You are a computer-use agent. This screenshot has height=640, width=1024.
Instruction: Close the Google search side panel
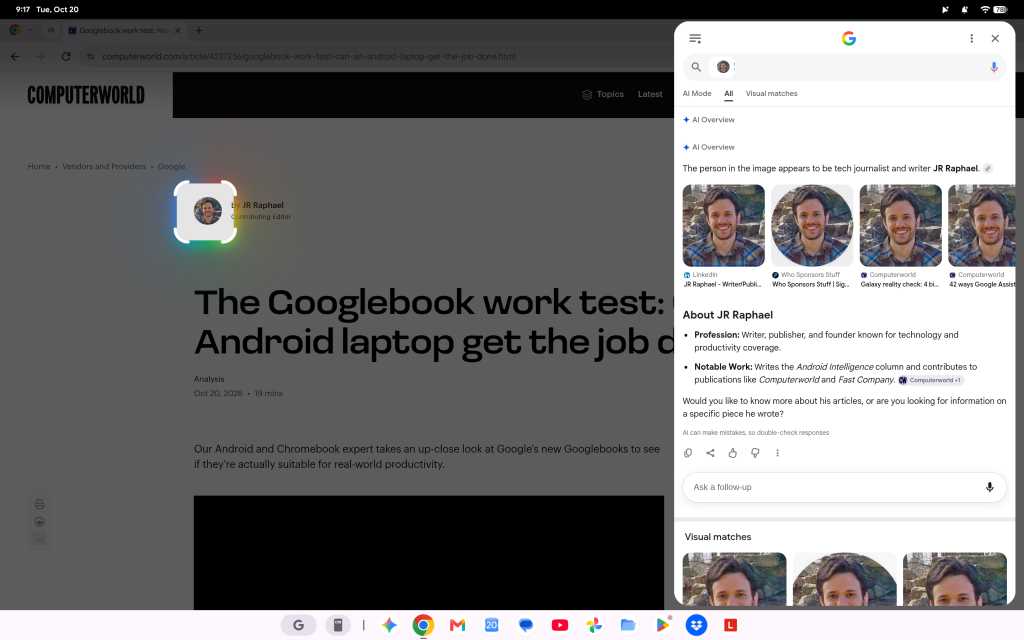click(995, 39)
